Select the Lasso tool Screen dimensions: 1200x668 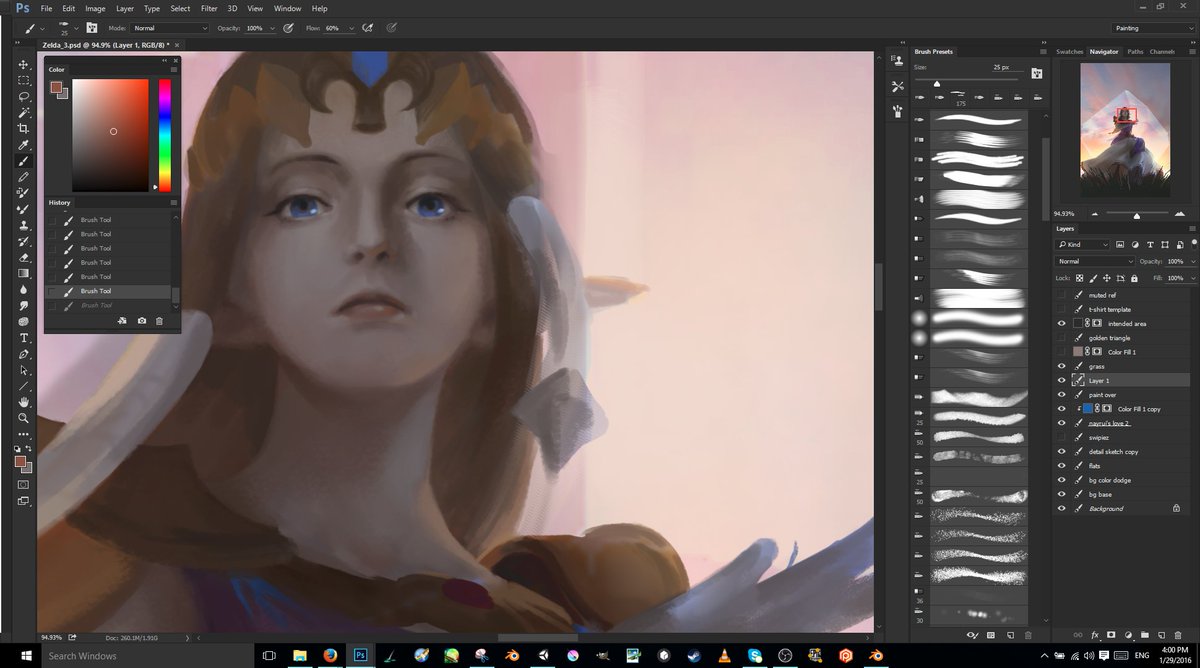pos(23,97)
